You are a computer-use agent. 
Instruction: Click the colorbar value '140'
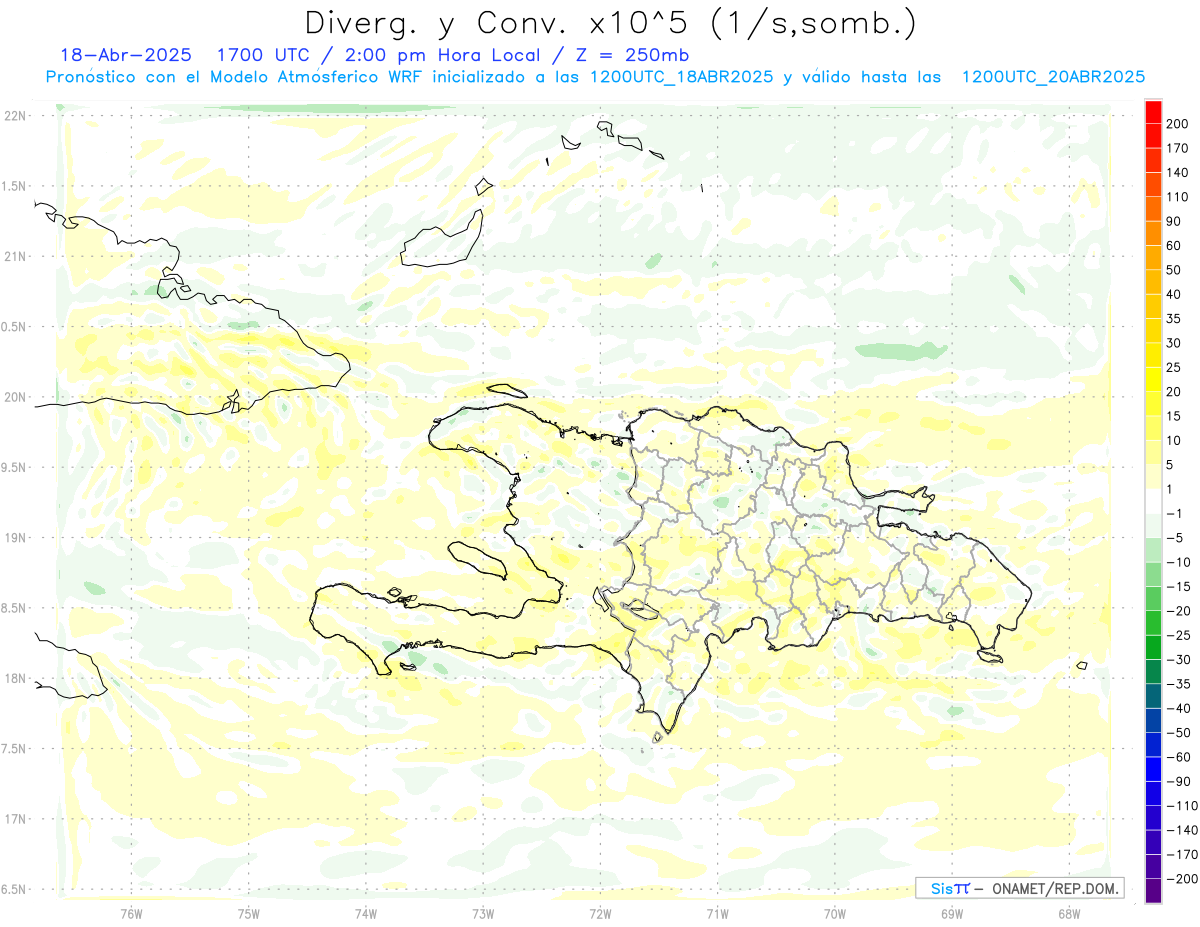click(1177, 172)
